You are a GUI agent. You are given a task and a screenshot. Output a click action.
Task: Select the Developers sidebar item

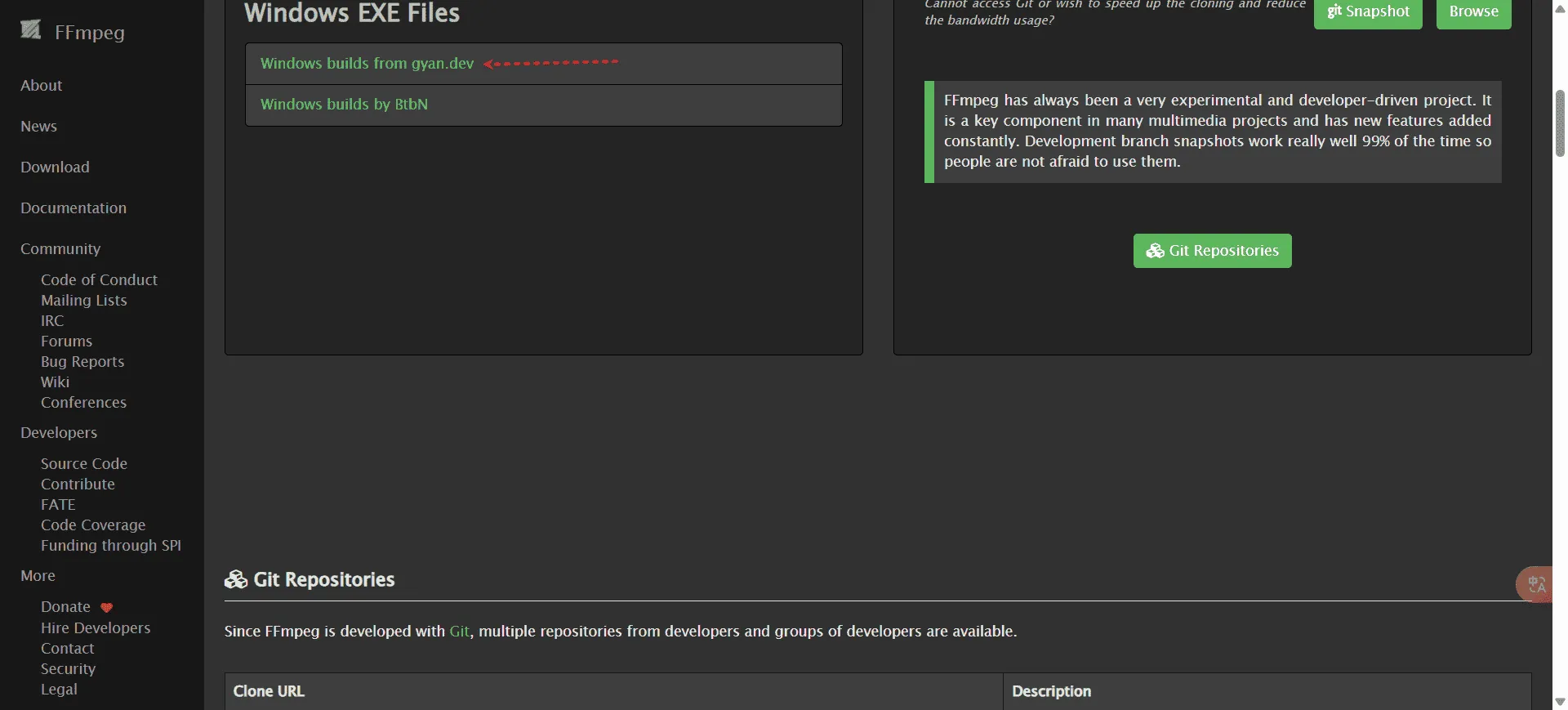(x=59, y=432)
